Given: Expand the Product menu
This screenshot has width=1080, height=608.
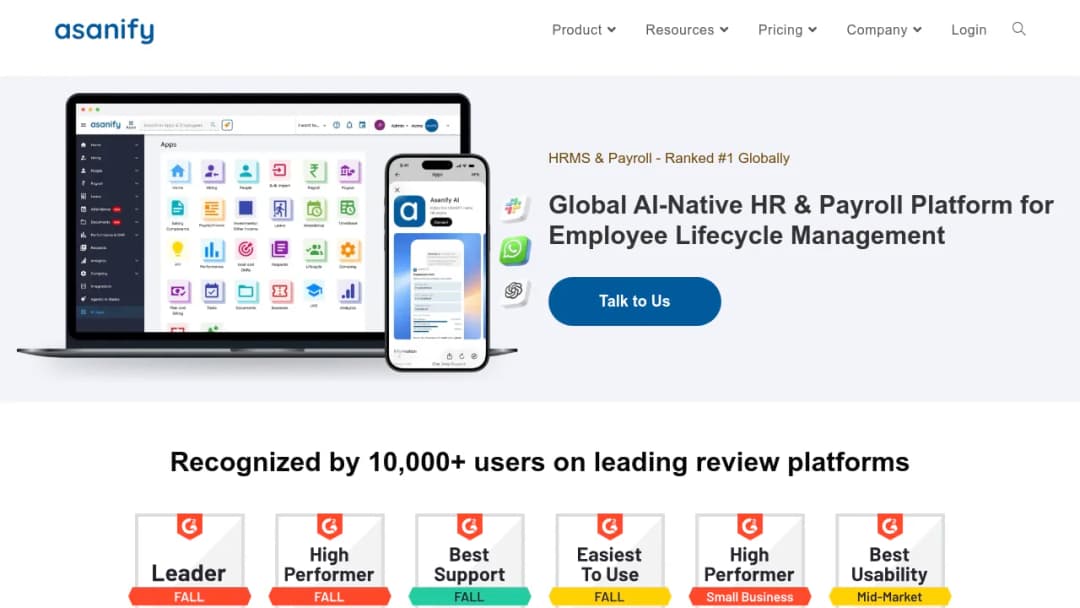Looking at the screenshot, I should (x=584, y=30).
